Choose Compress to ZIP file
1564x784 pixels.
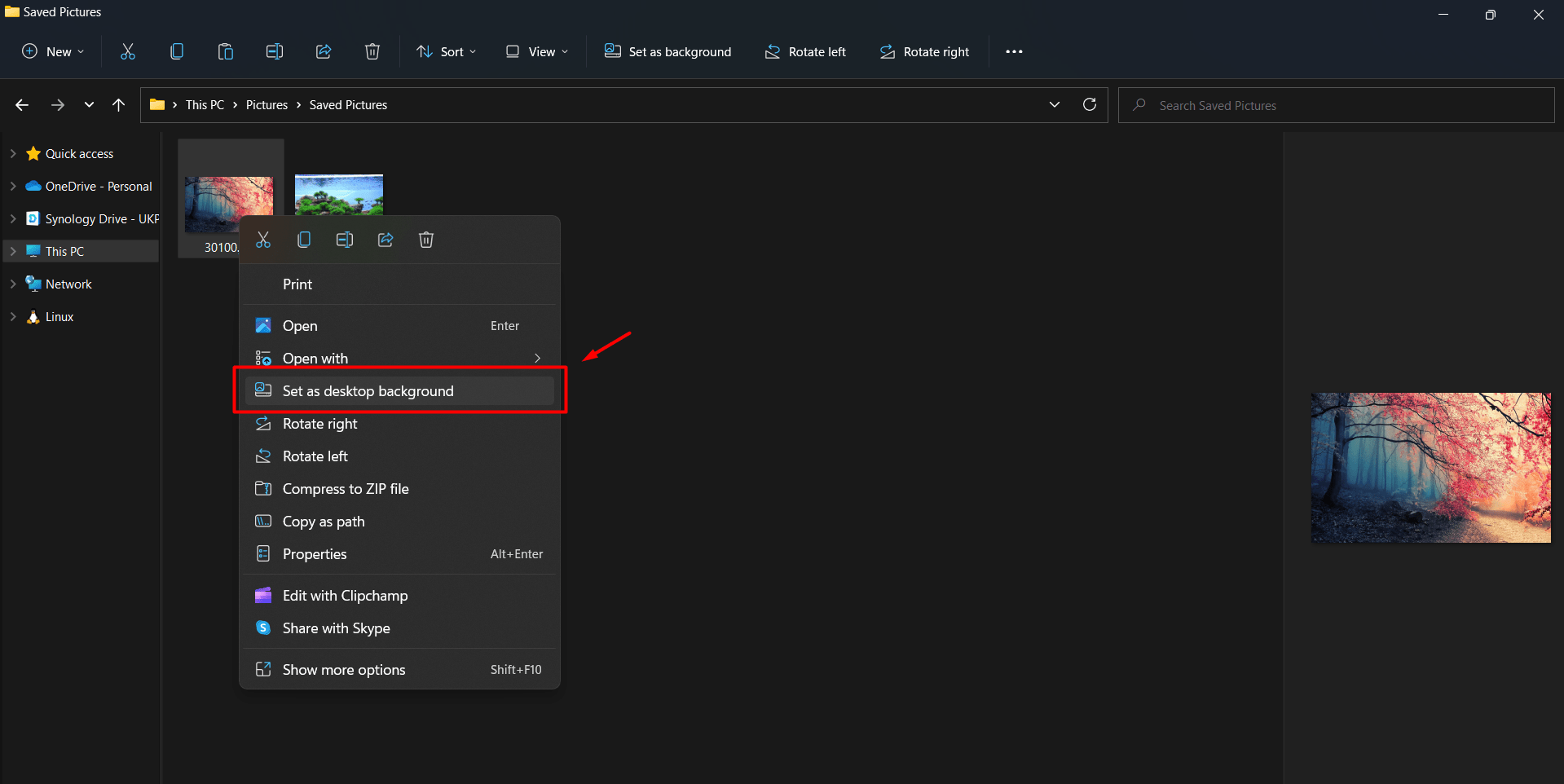(x=346, y=489)
